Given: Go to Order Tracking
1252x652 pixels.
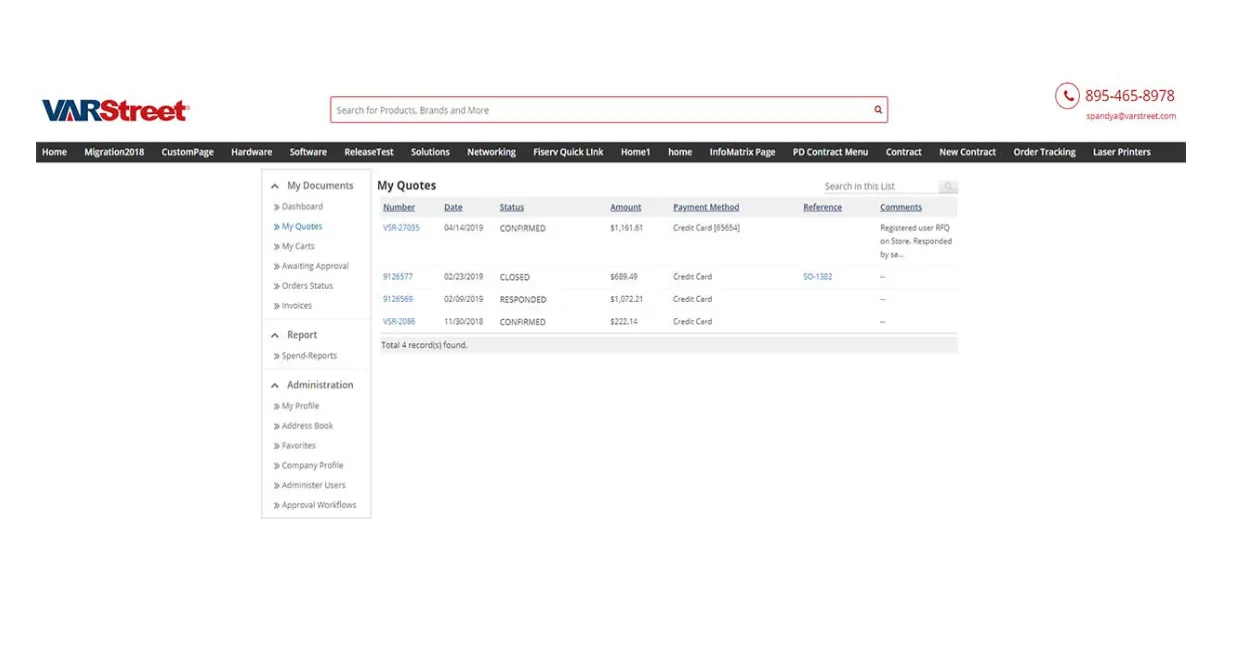Looking at the screenshot, I should [1044, 152].
